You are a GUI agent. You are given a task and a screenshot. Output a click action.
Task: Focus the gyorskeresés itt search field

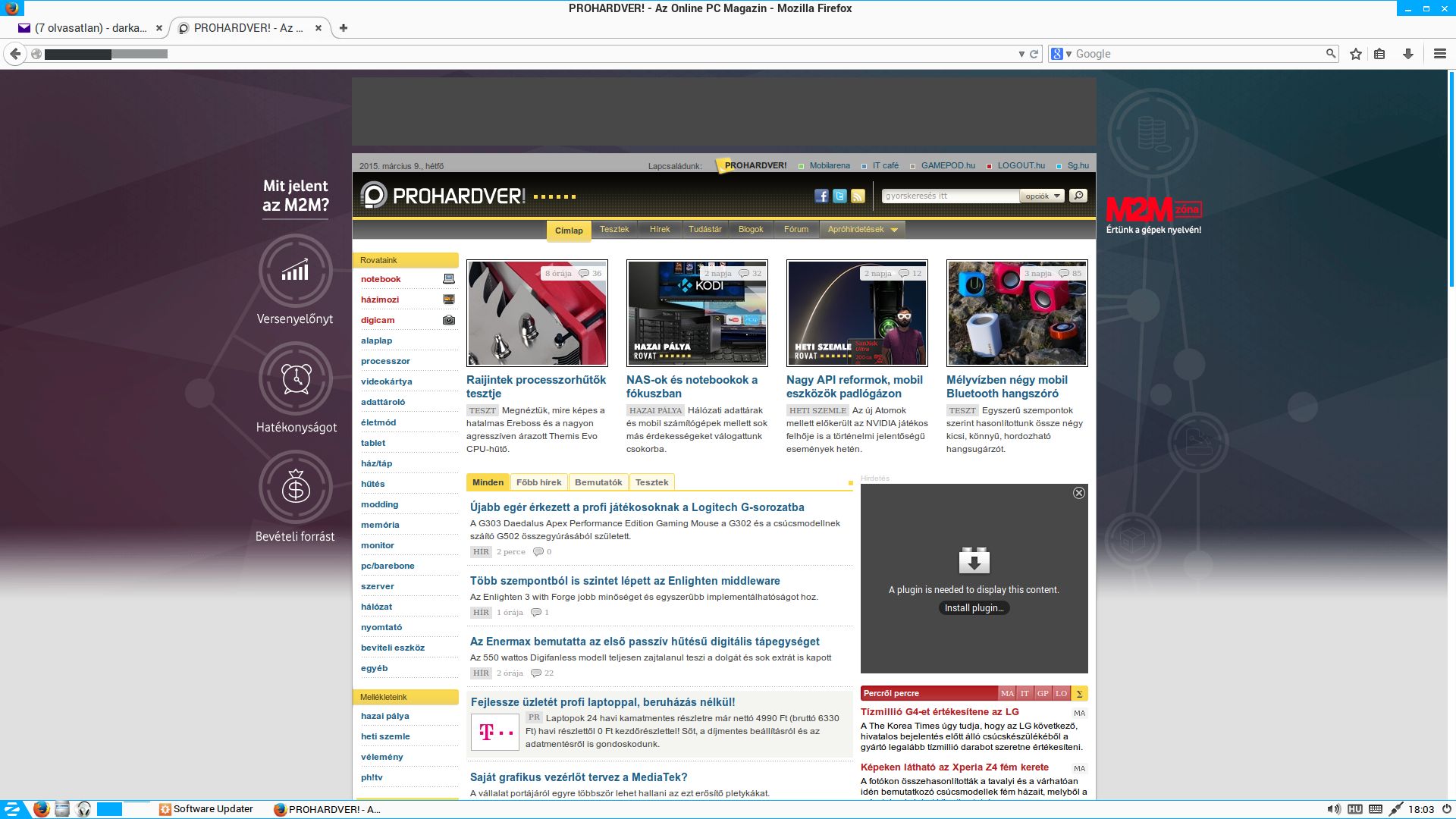951,196
